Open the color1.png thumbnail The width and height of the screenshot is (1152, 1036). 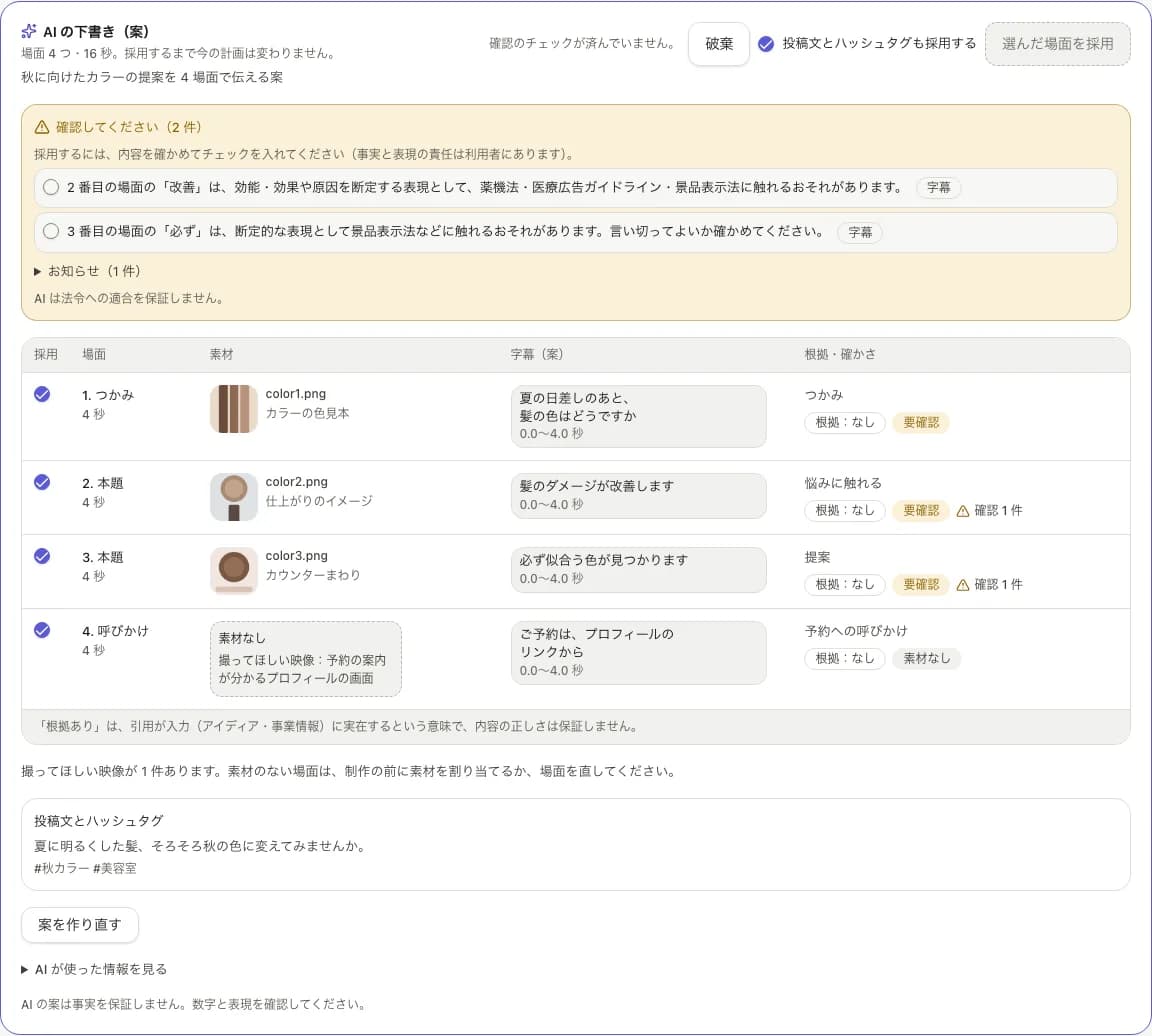234,409
